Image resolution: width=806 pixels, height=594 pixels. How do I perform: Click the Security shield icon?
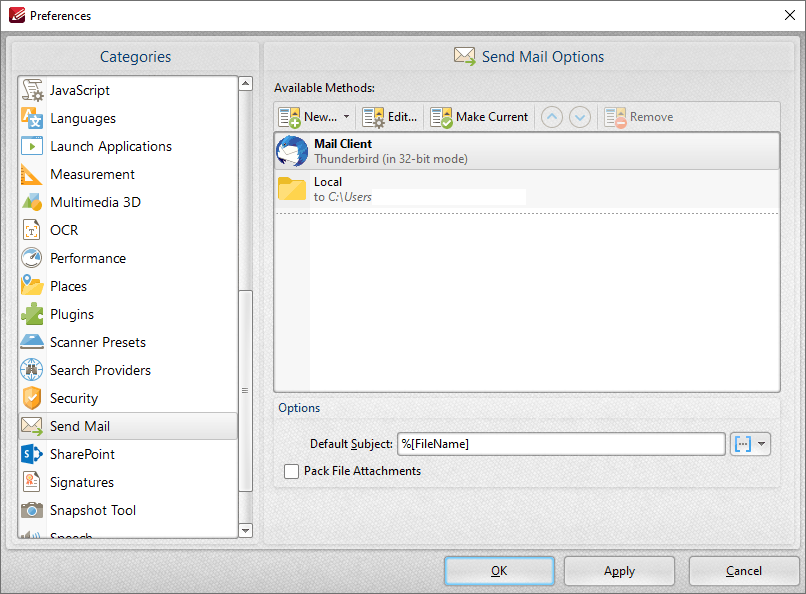[32, 398]
